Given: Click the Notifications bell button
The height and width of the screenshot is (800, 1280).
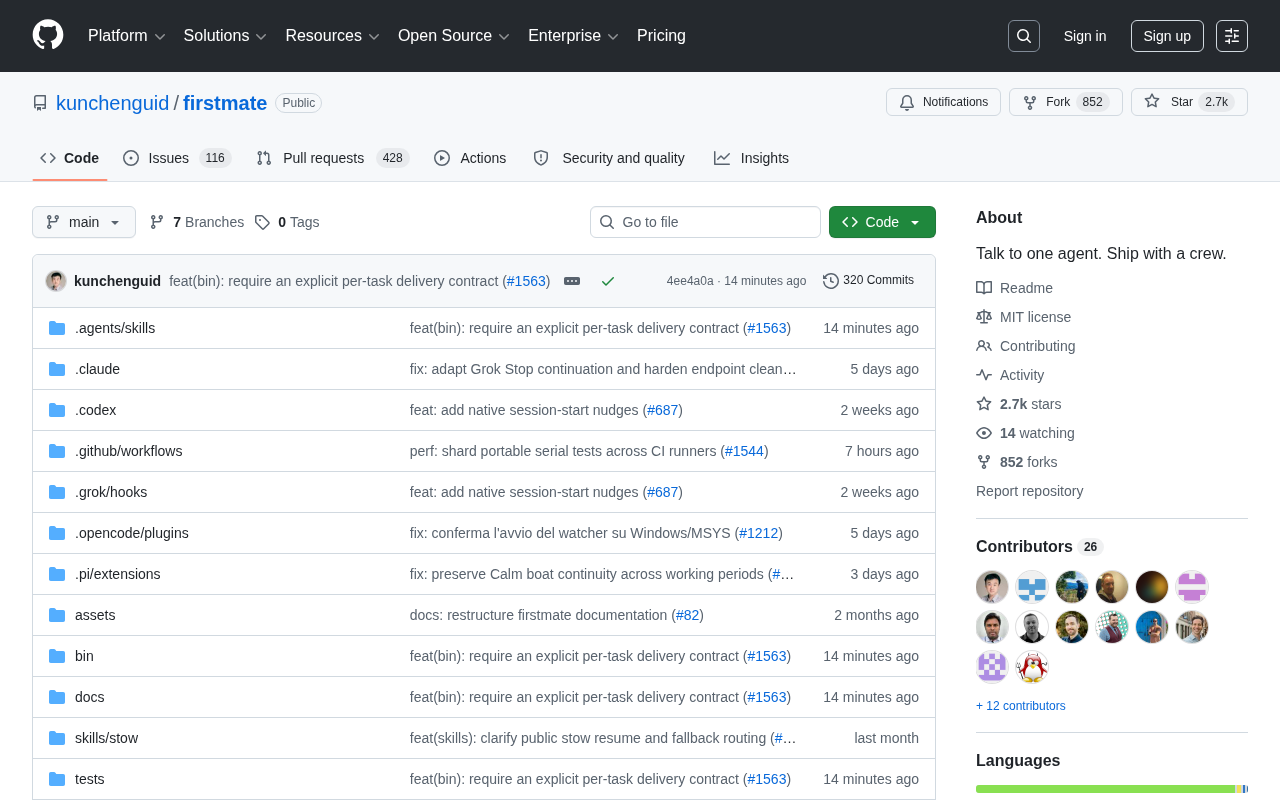Looking at the screenshot, I should tap(943, 102).
